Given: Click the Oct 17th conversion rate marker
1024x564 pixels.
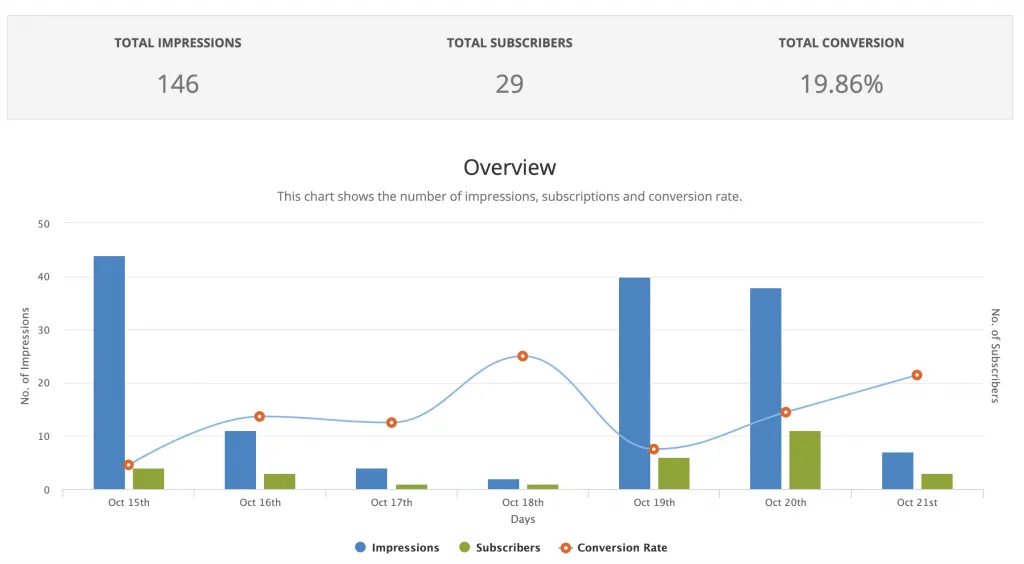Looking at the screenshot, I should point(391,423).
